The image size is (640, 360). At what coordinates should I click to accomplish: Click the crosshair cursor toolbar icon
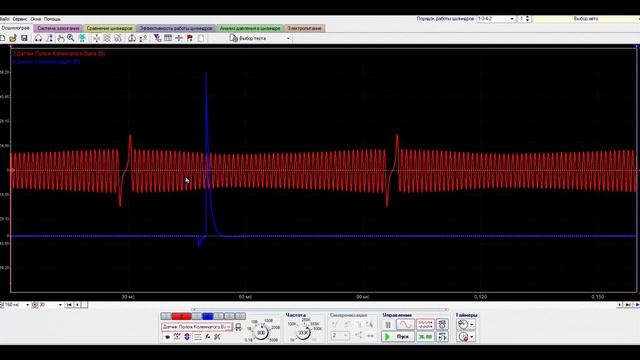pos(179,38)
